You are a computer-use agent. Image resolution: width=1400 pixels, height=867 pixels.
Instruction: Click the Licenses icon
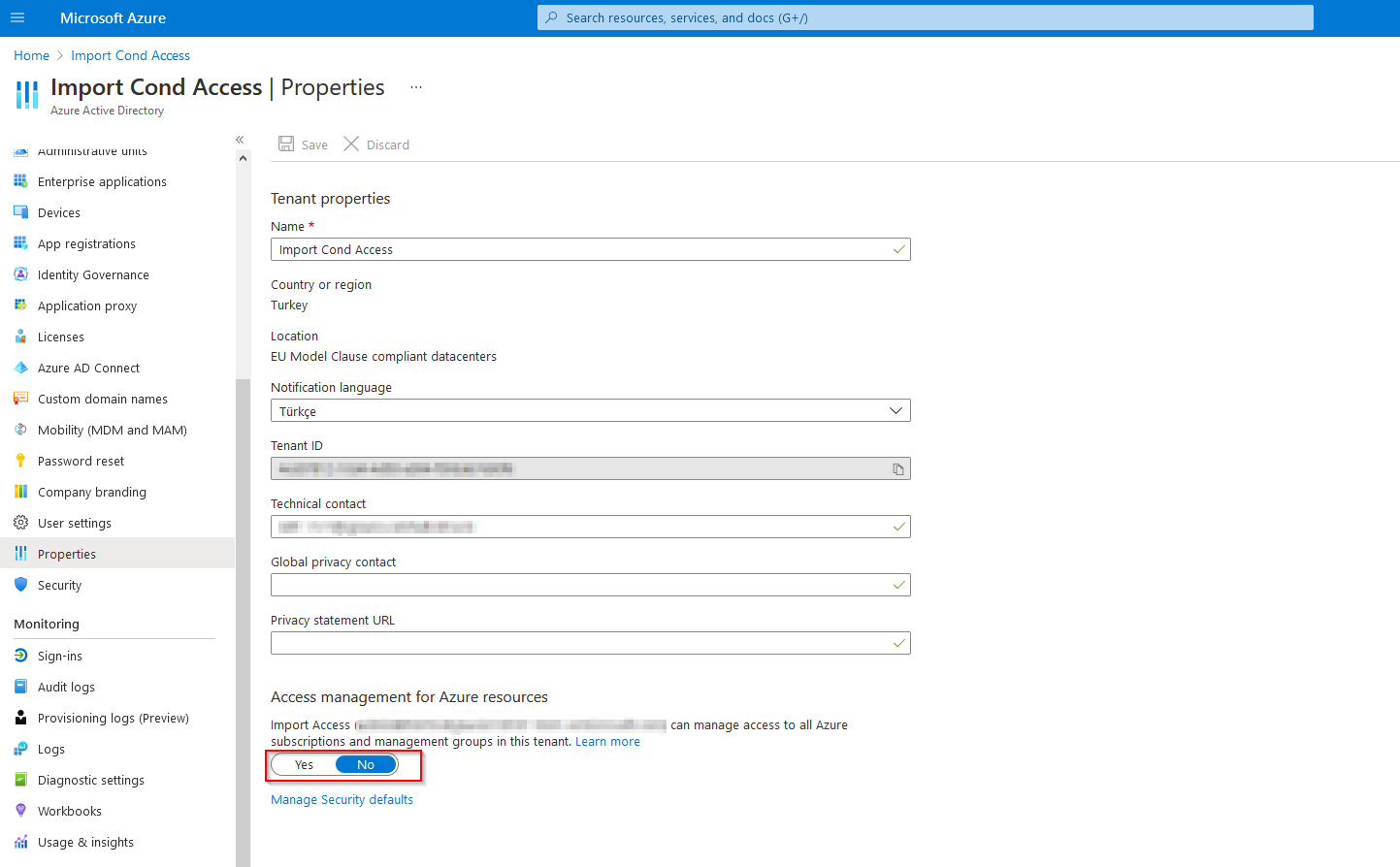20,337
